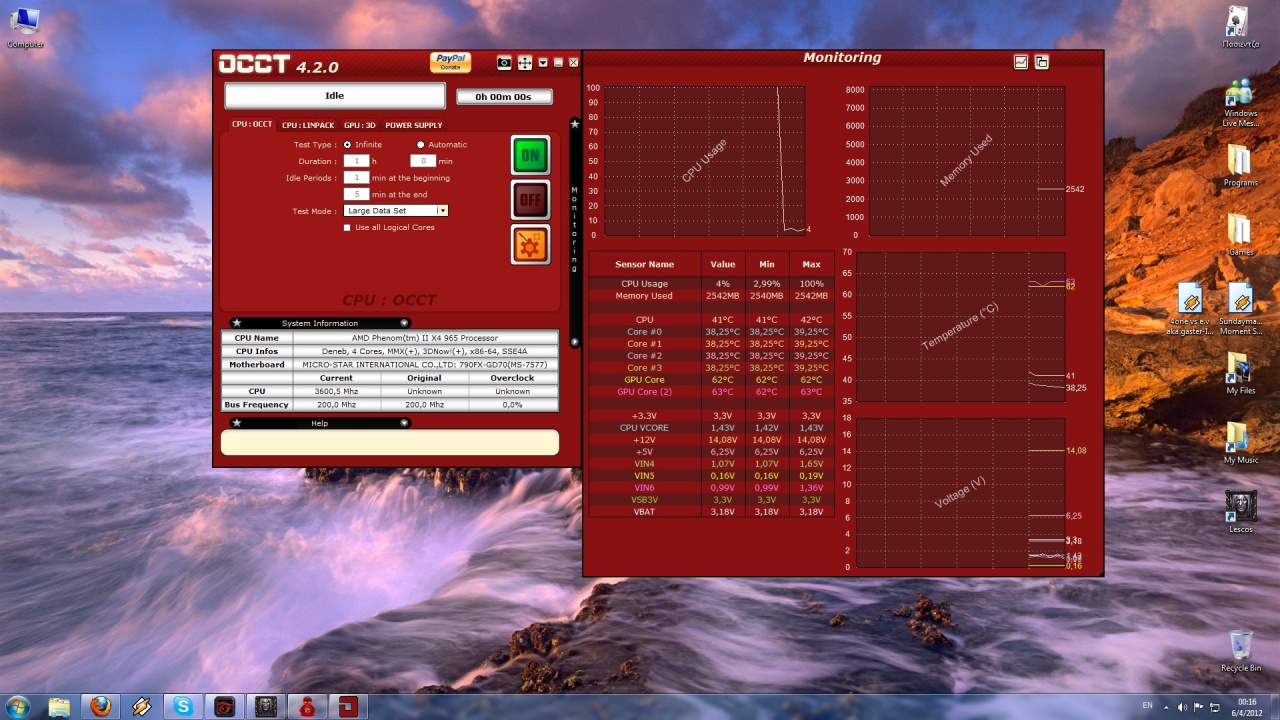Click the idle minutes at the beginning field

[356, 177]
